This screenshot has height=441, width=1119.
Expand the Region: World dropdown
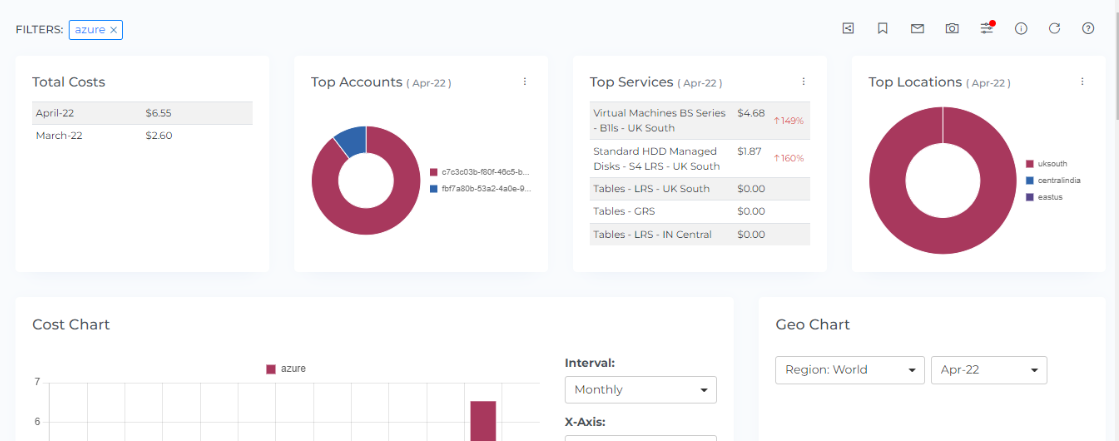pyautogui.click(x=849, y=370)
